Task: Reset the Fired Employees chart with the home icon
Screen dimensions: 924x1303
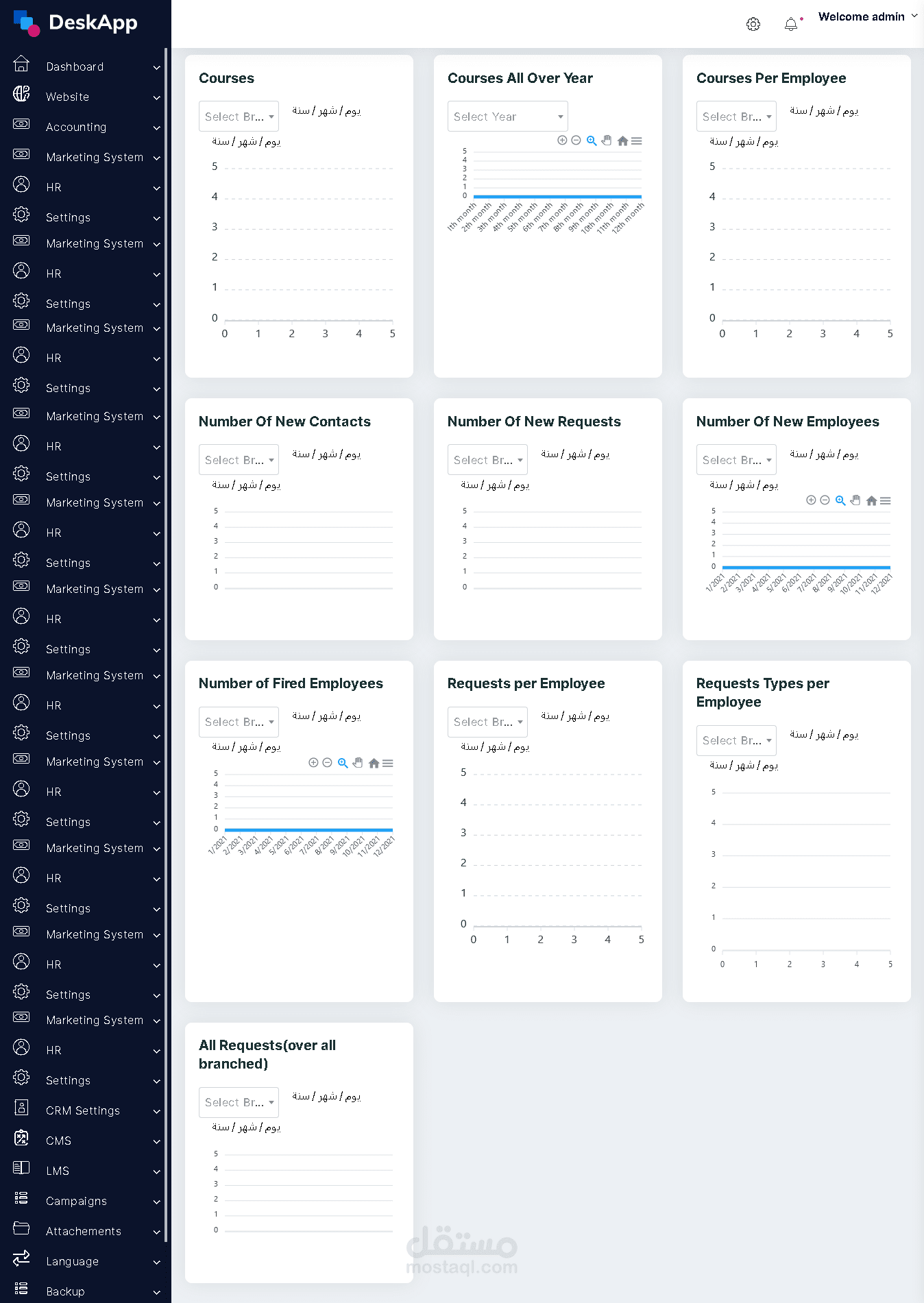Action: pos(374,763)
